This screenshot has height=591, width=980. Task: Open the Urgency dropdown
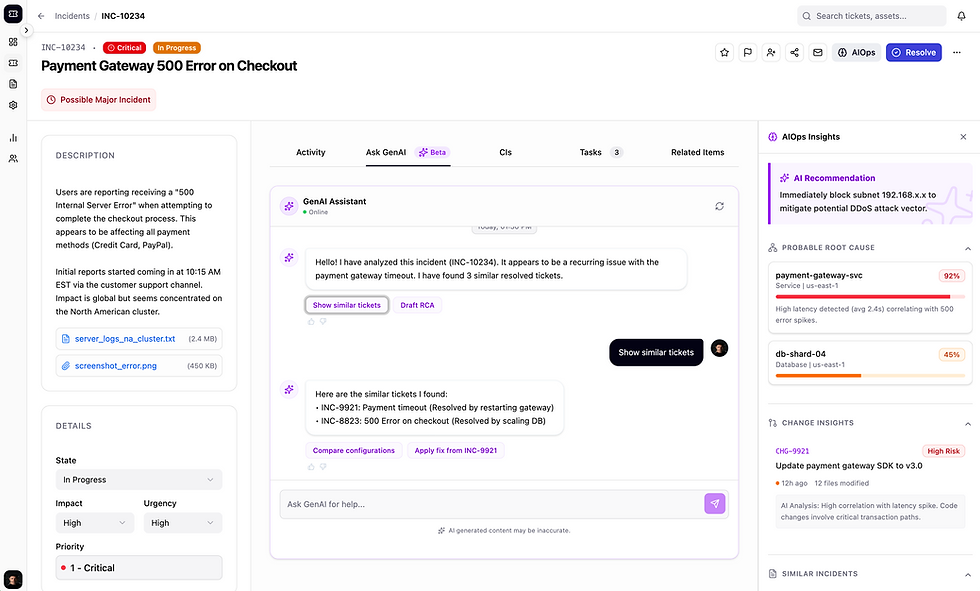[x=183, y=523]
